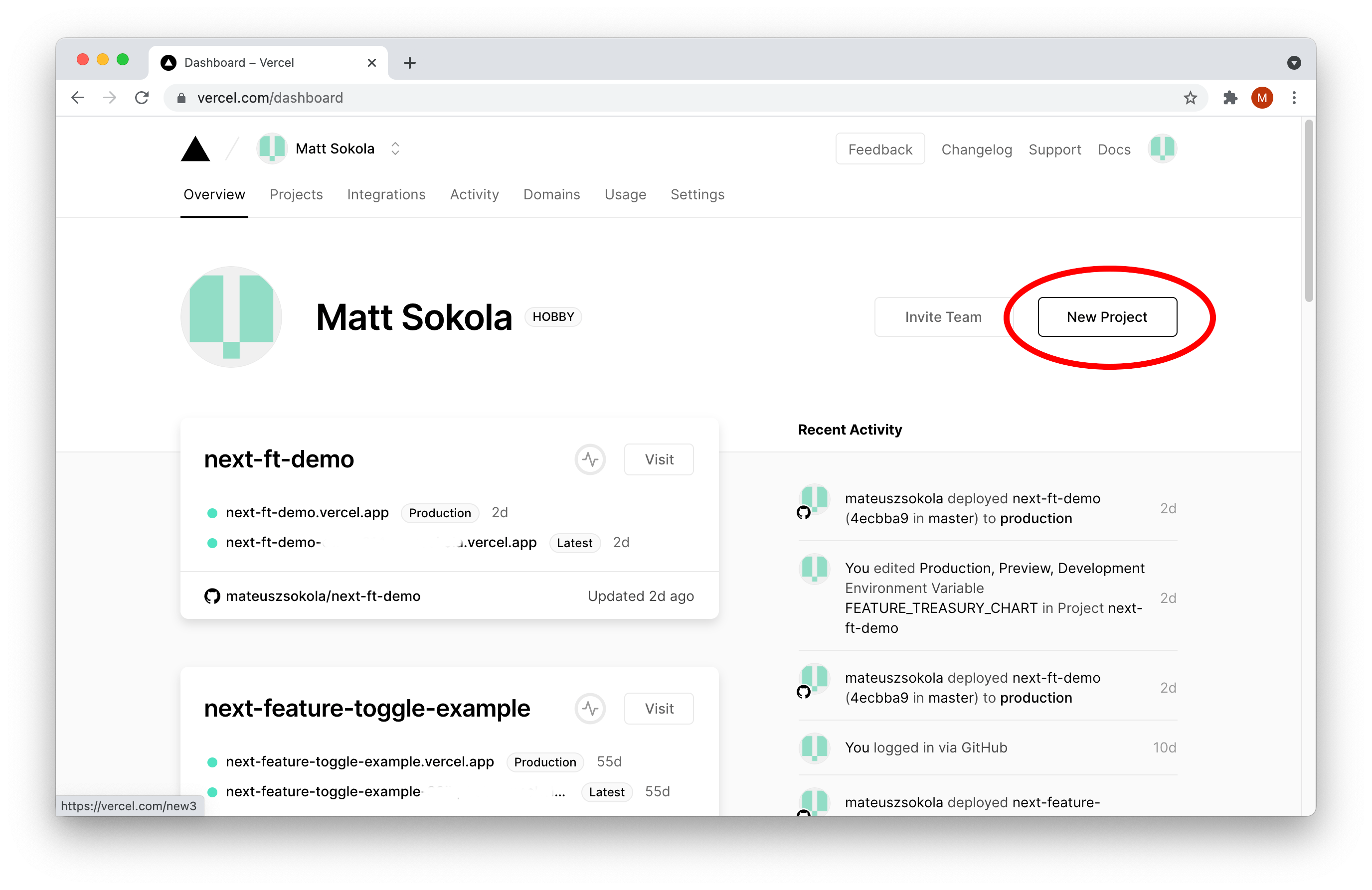Open the Matt Sokola scope switcher chevron

(x=395, y=149)
